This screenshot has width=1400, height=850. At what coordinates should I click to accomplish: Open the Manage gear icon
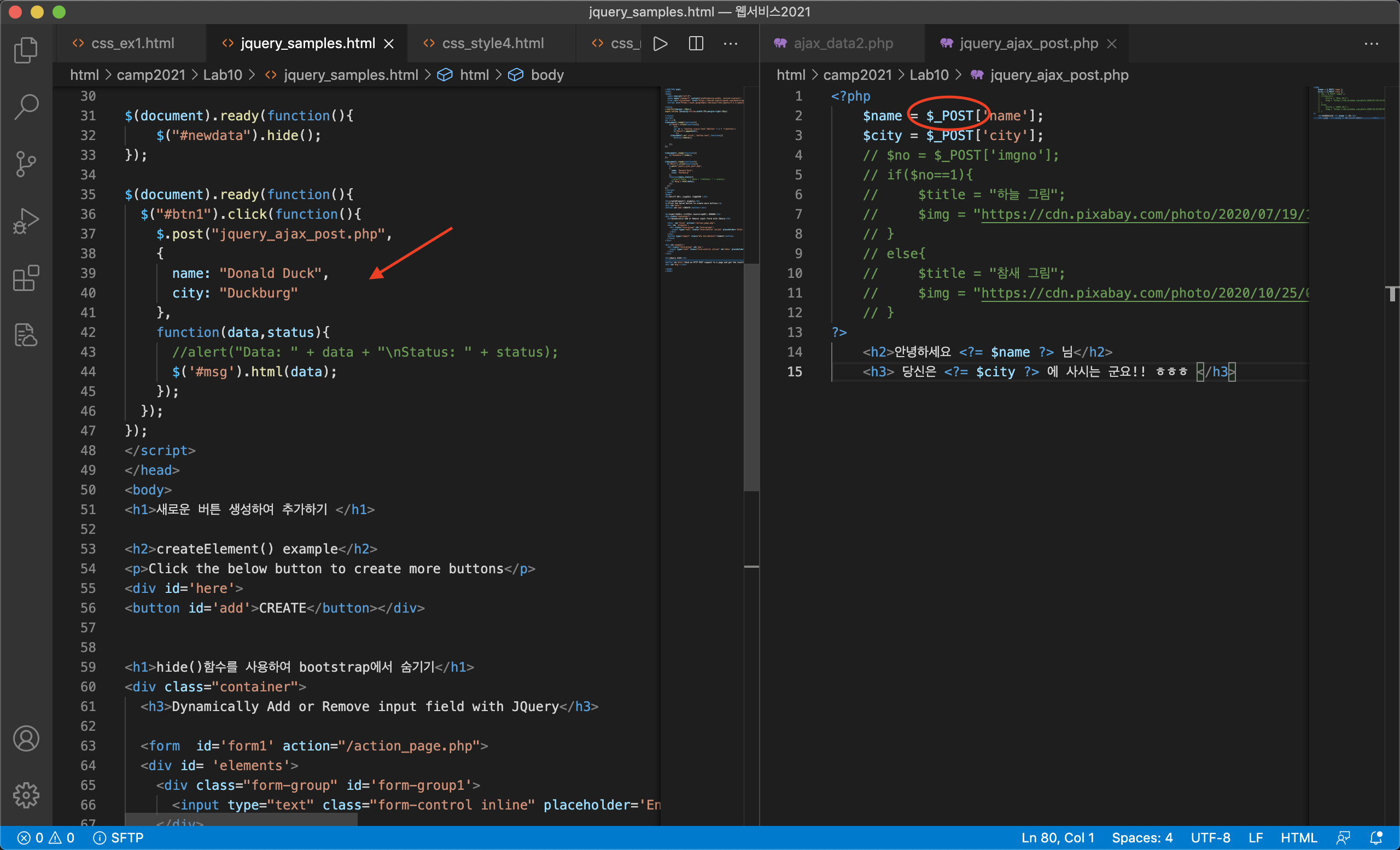pyautogui.click(x=26, y=795)
